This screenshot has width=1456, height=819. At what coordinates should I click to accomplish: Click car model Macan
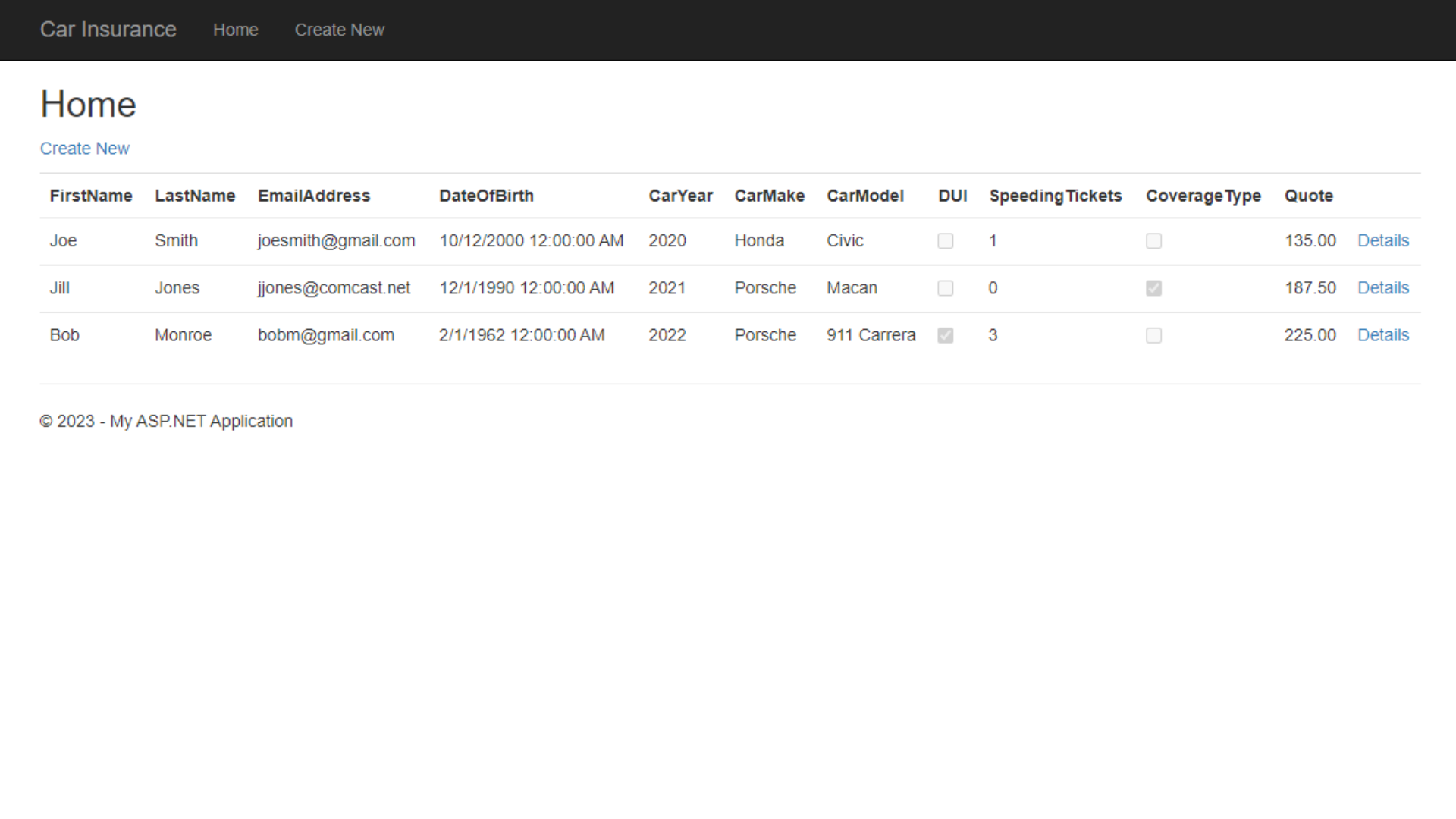[x=852, y=288]
